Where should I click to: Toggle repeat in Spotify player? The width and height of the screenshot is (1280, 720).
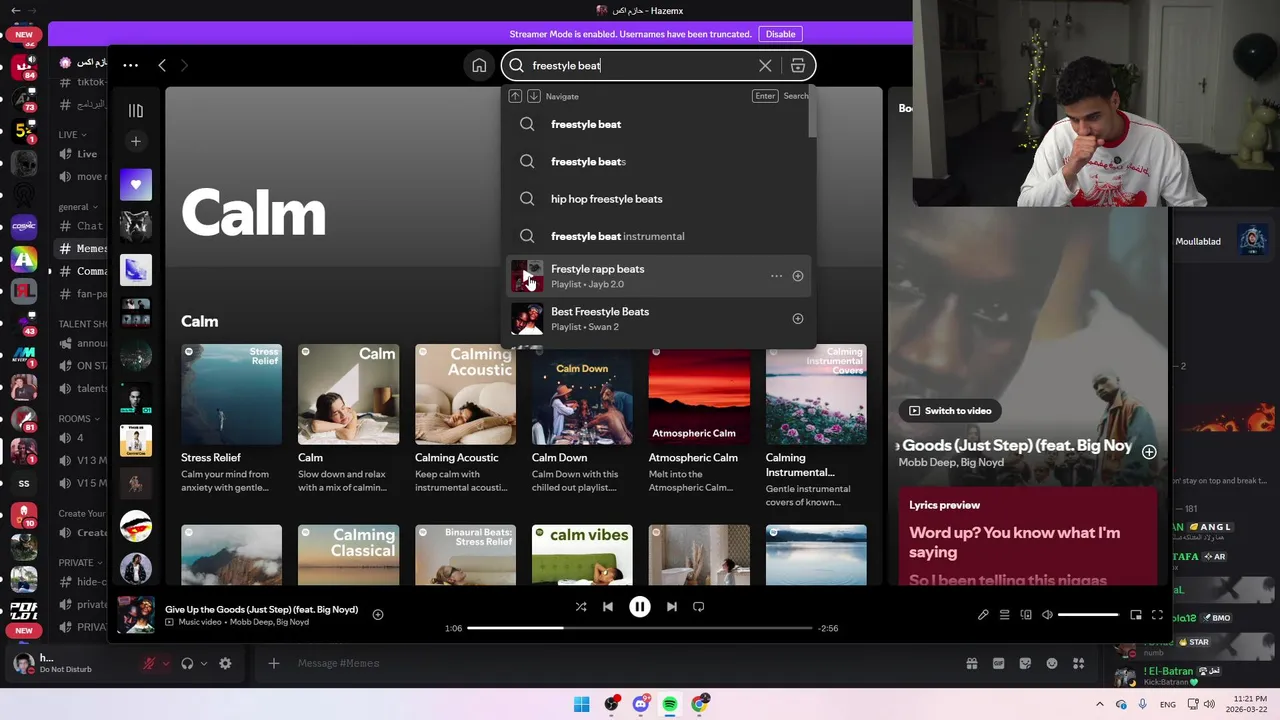coord(699,607)
